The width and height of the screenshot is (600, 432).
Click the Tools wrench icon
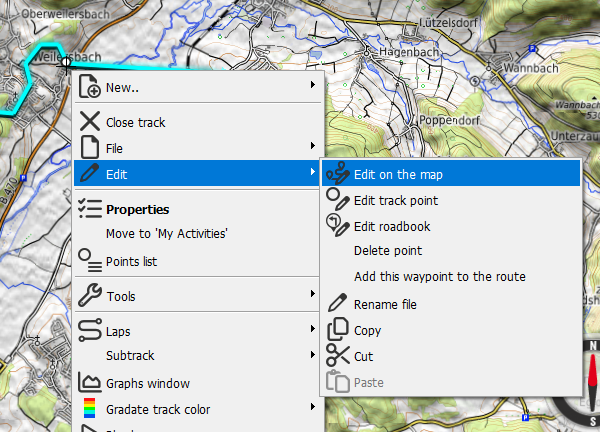[89, 296]
